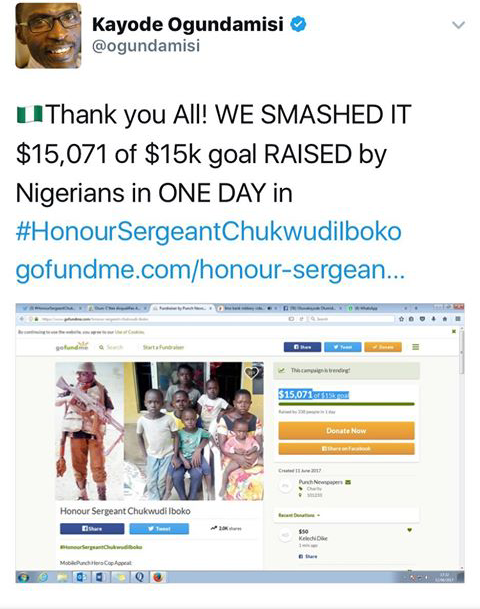This screenshot has width=480, height=609.
Task: Click the Outlook icon in taskbar
Action: pyautogui.click(x=81, y=577)
